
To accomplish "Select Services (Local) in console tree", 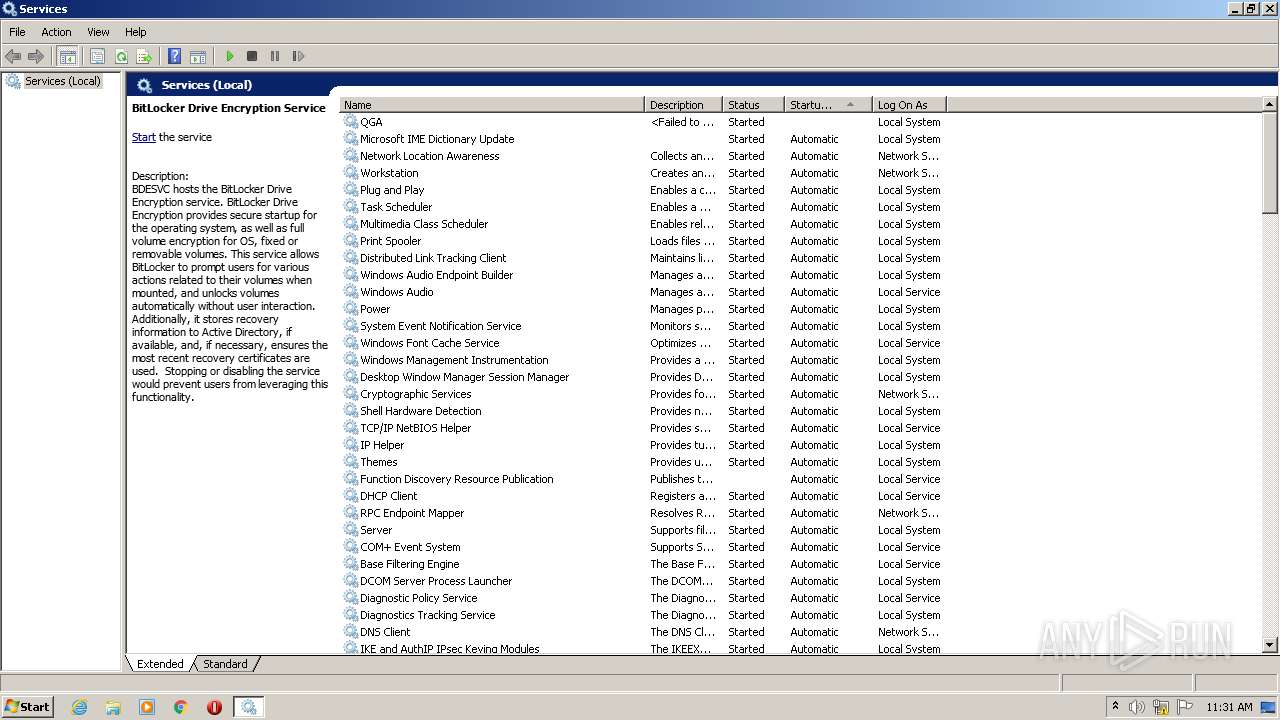I will pyautogui.click(x=62, y=81).
